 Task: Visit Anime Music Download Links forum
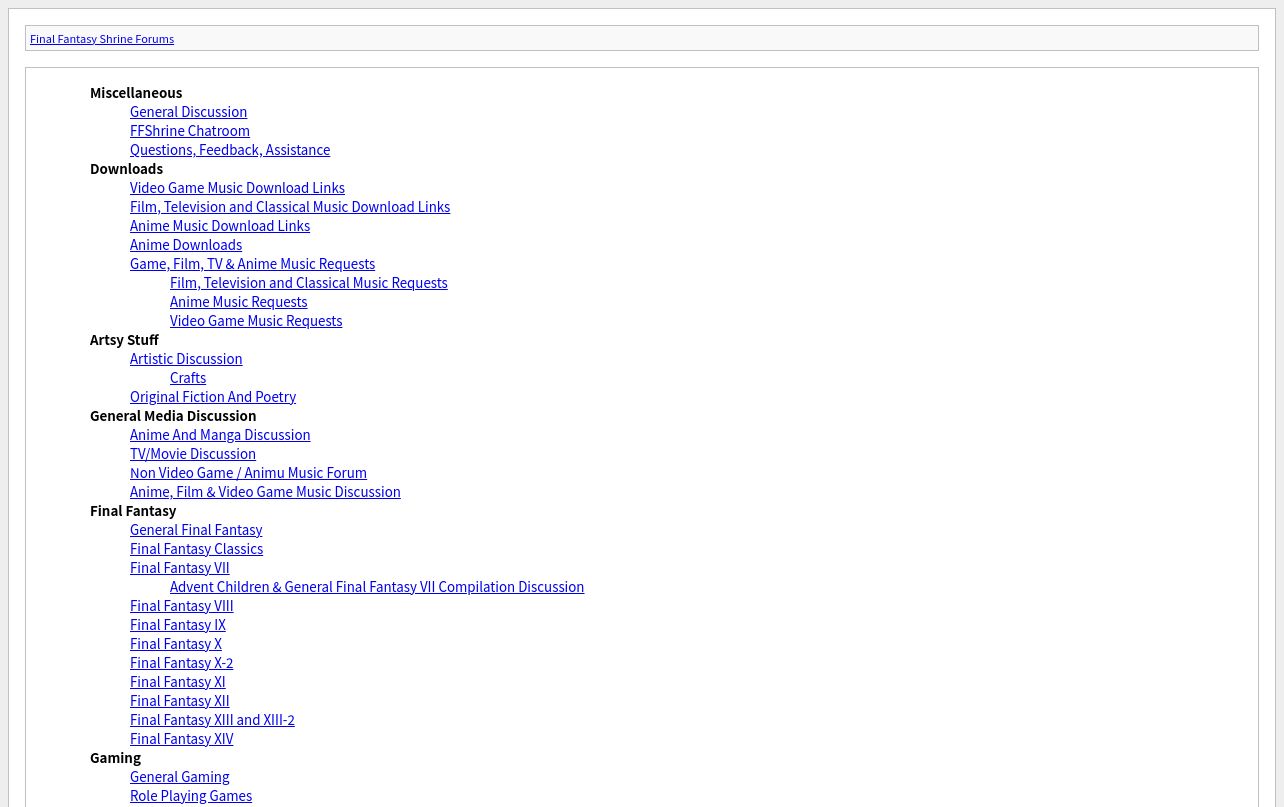pos(220,226)
